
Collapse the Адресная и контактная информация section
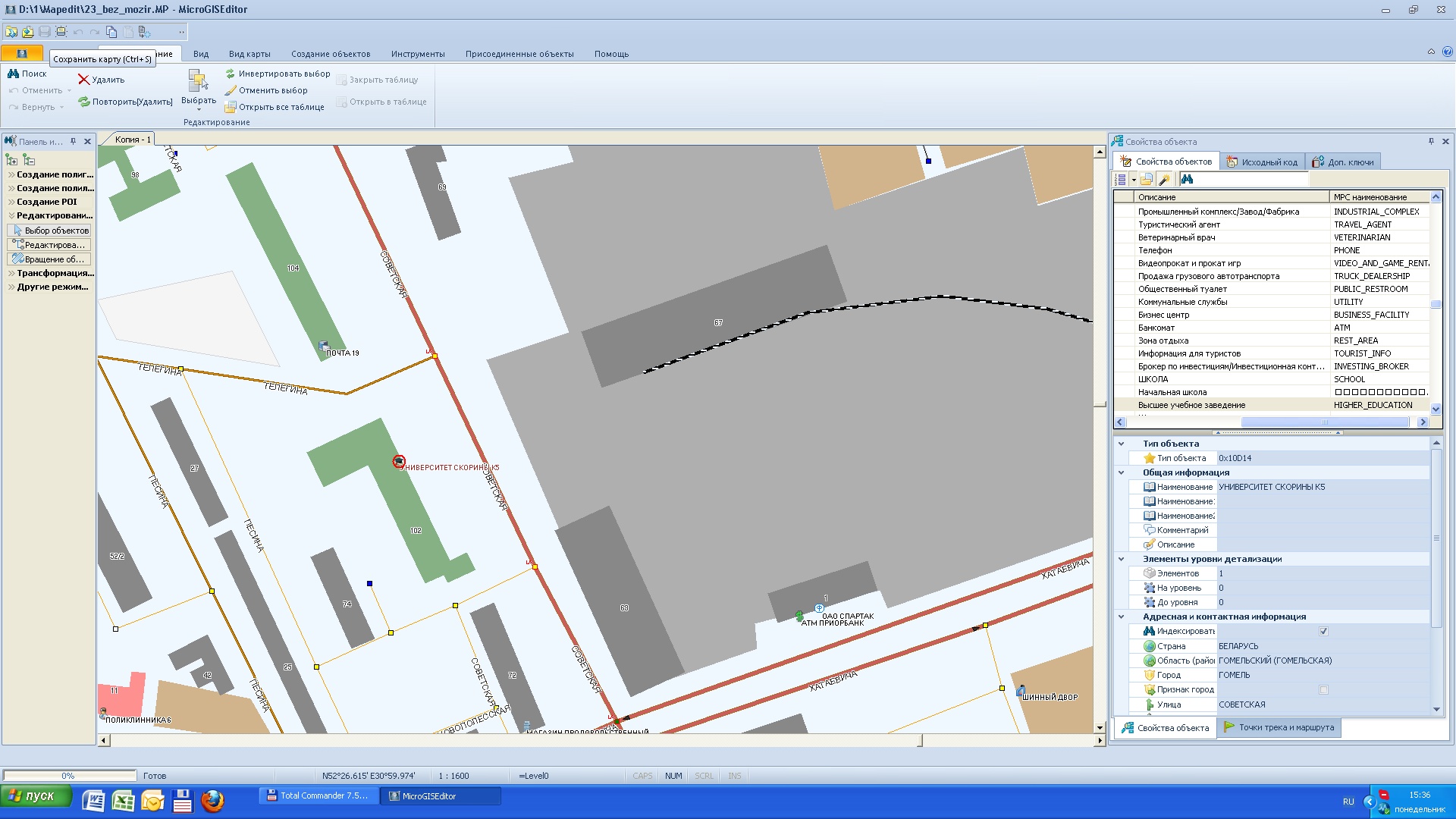(1121, 617)
